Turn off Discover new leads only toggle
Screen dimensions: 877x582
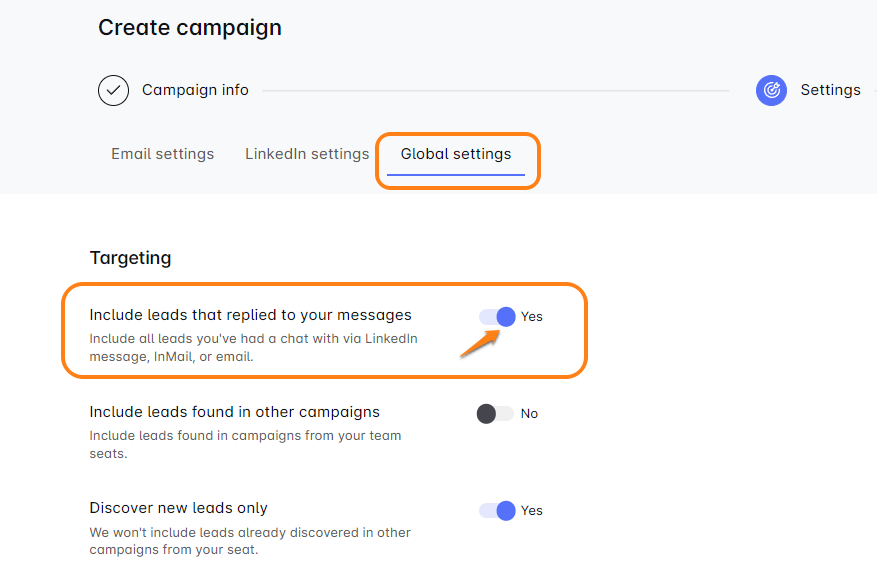497,511
